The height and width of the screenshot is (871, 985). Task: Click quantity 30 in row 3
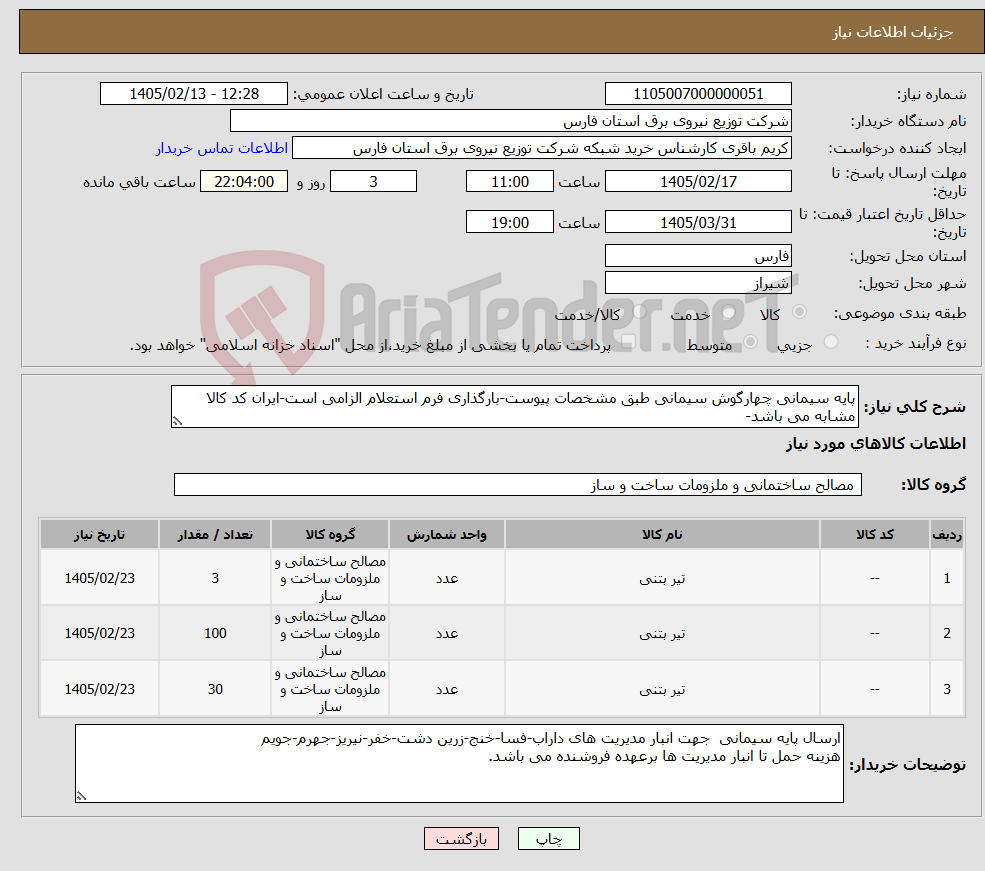pyautogui.click(x=215, y=690)
